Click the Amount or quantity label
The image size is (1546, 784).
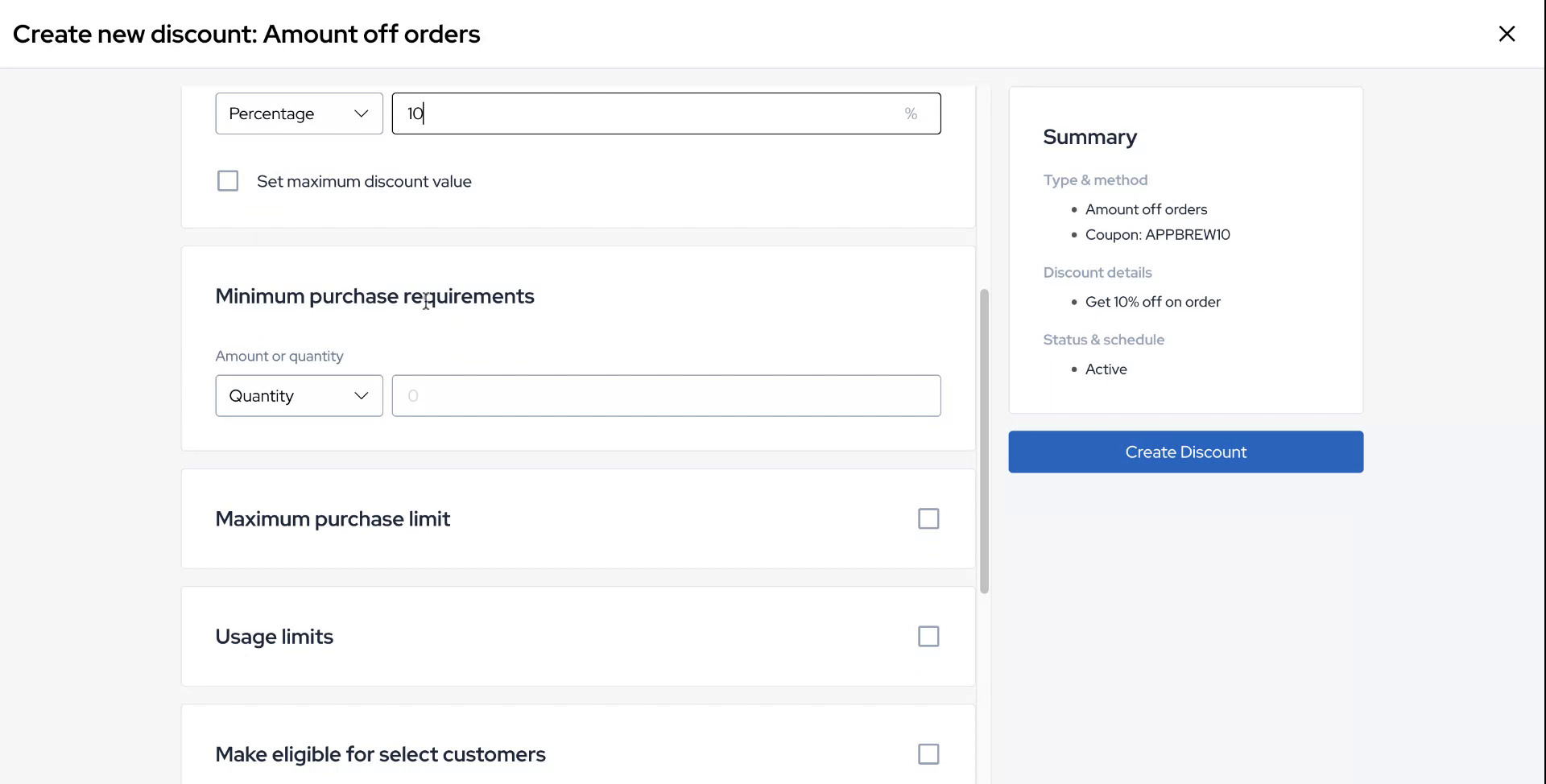[x=279, y=356]
